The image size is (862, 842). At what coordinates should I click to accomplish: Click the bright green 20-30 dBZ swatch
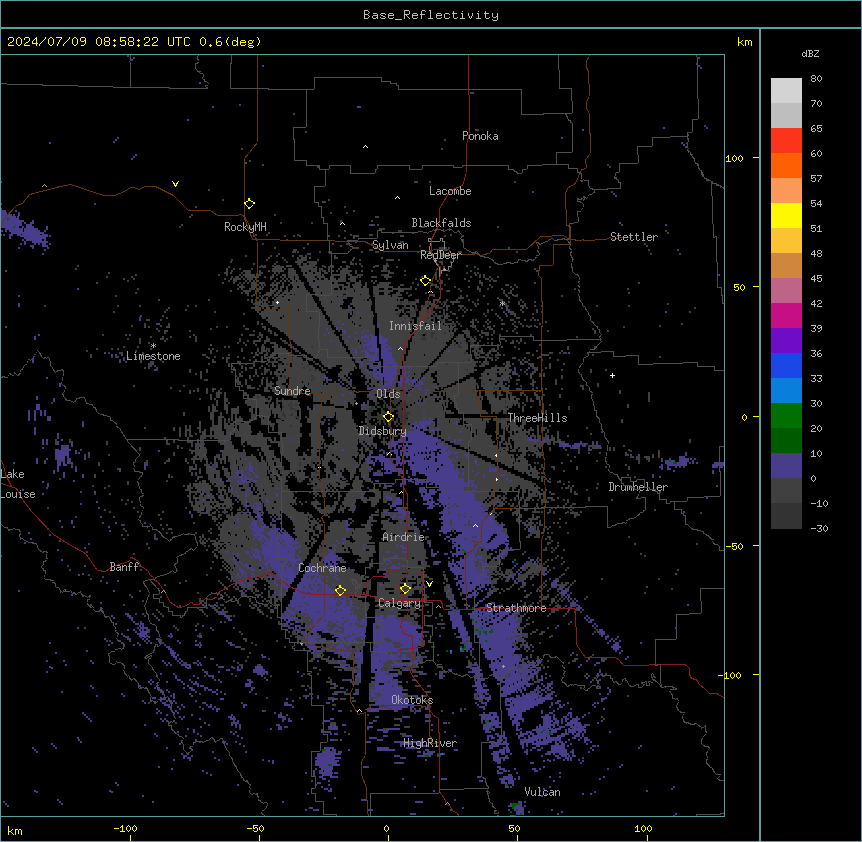click(786, 416)
